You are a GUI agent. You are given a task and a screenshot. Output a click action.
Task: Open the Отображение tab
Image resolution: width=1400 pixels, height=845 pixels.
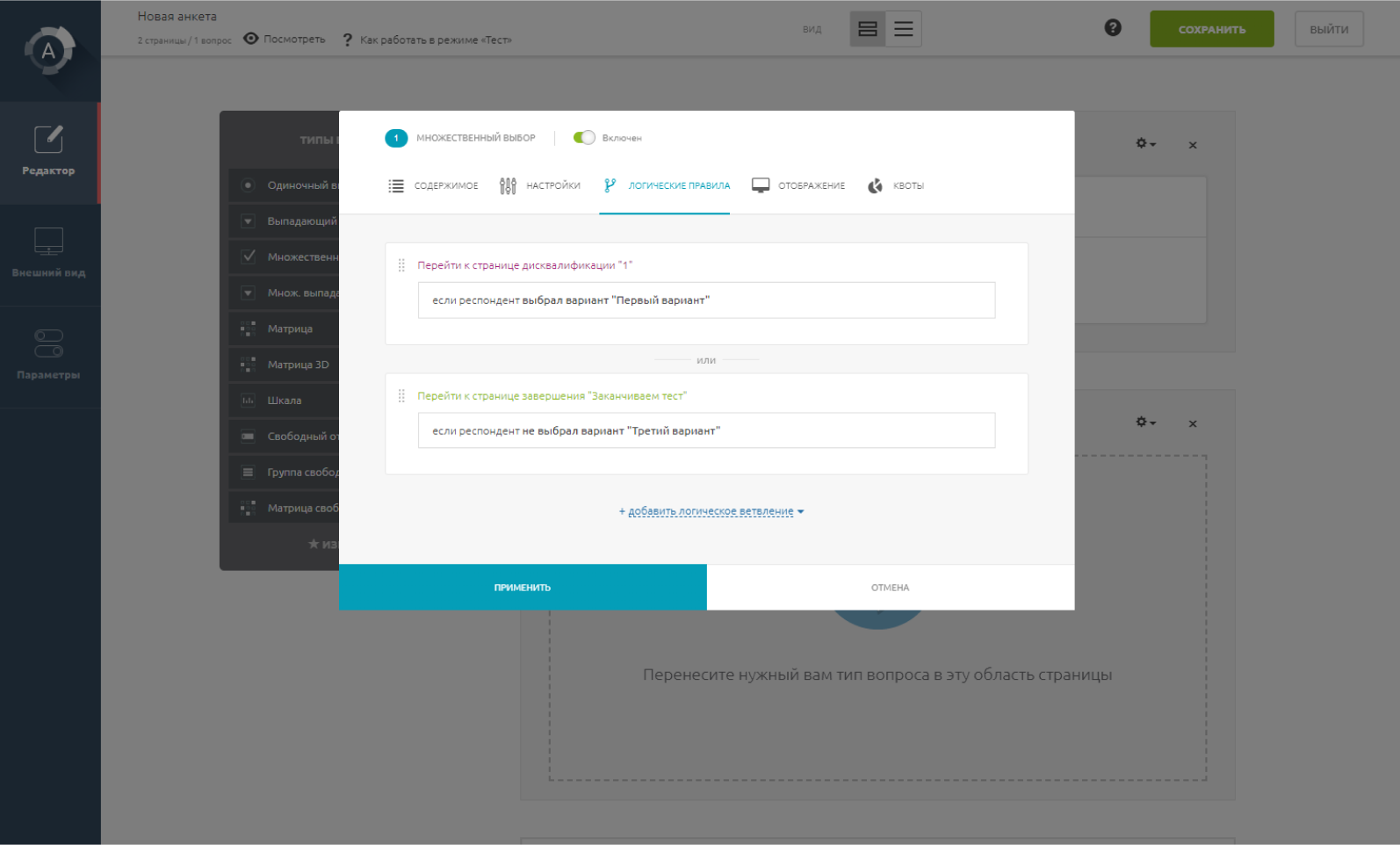[798, 186]
